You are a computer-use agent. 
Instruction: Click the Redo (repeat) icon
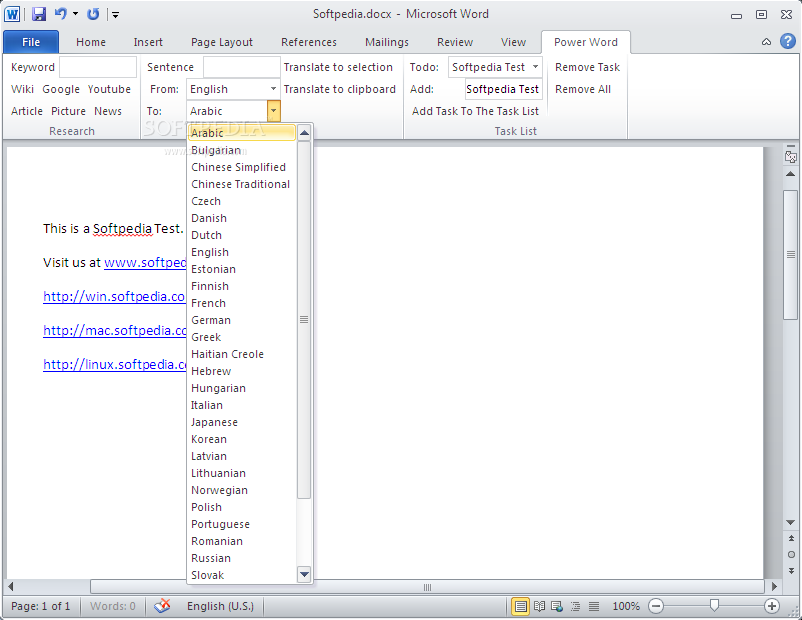[x=93, y=14]
